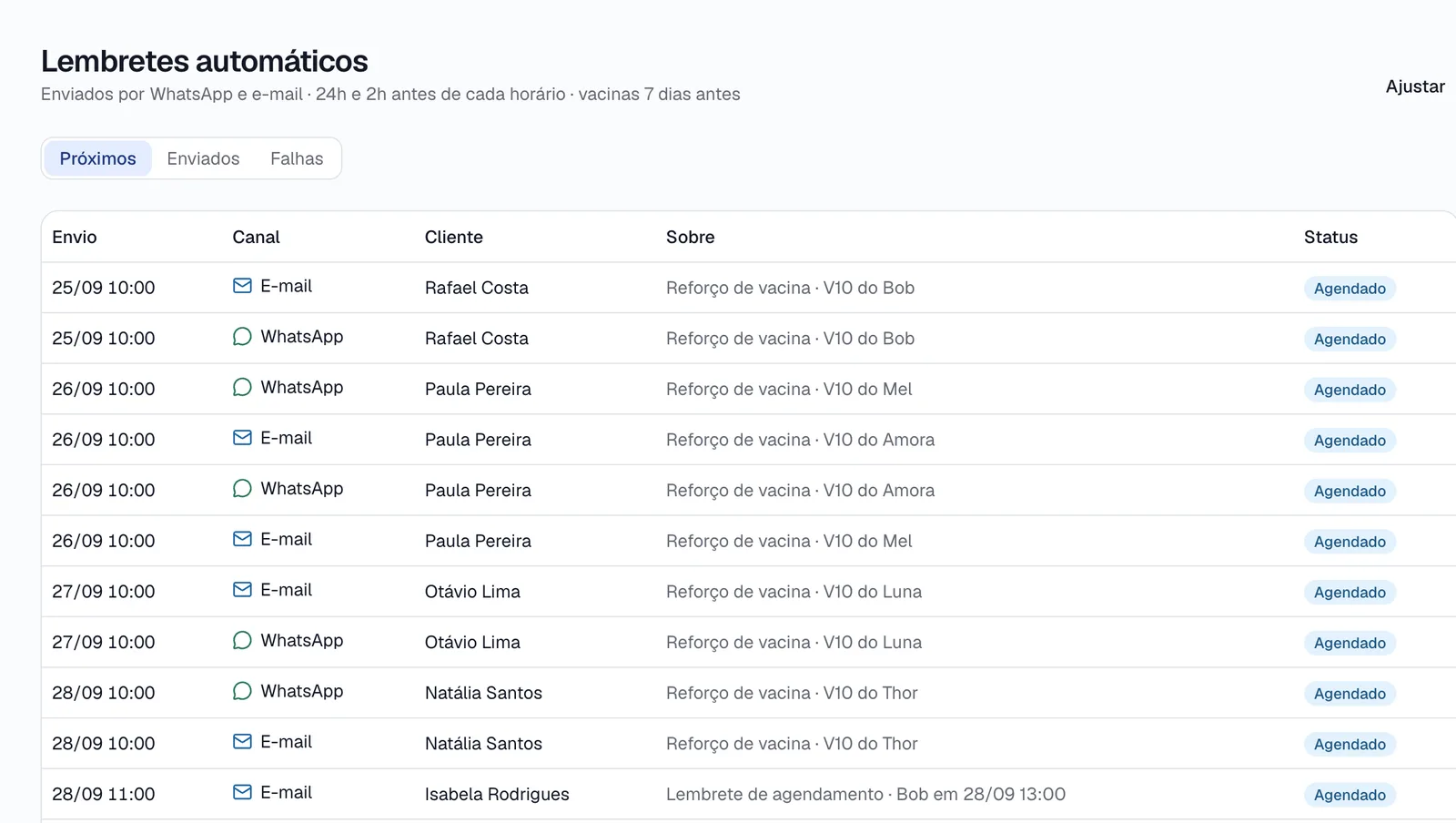Click WhatsApp icon for Paula Pereira V10 do Amora

tap(242, 489)
